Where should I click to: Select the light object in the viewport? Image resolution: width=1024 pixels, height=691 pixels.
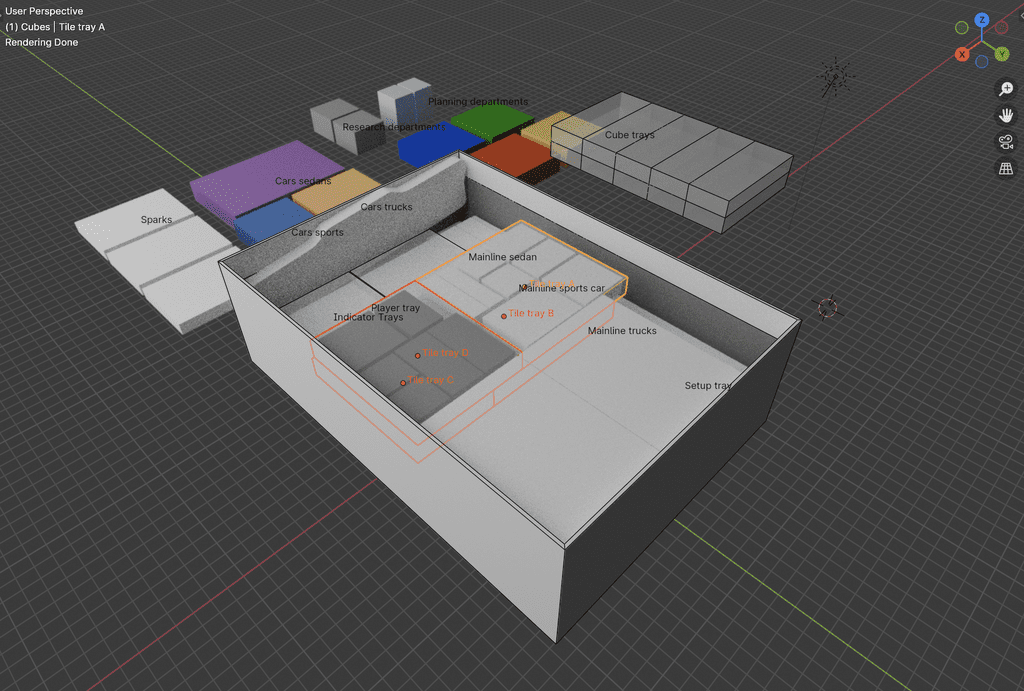[x=835, y=76]
